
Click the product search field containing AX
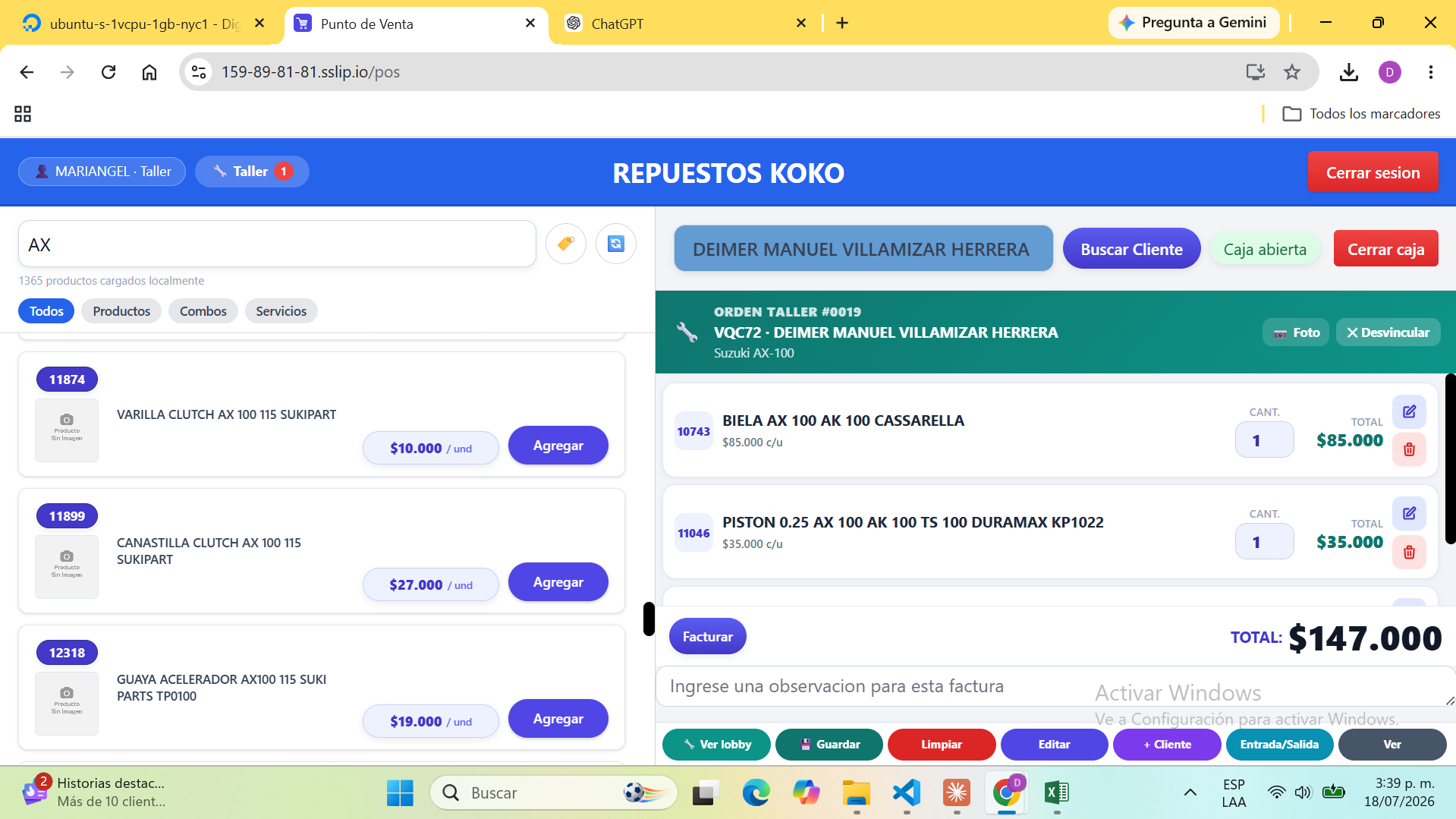tap(277, 244)
